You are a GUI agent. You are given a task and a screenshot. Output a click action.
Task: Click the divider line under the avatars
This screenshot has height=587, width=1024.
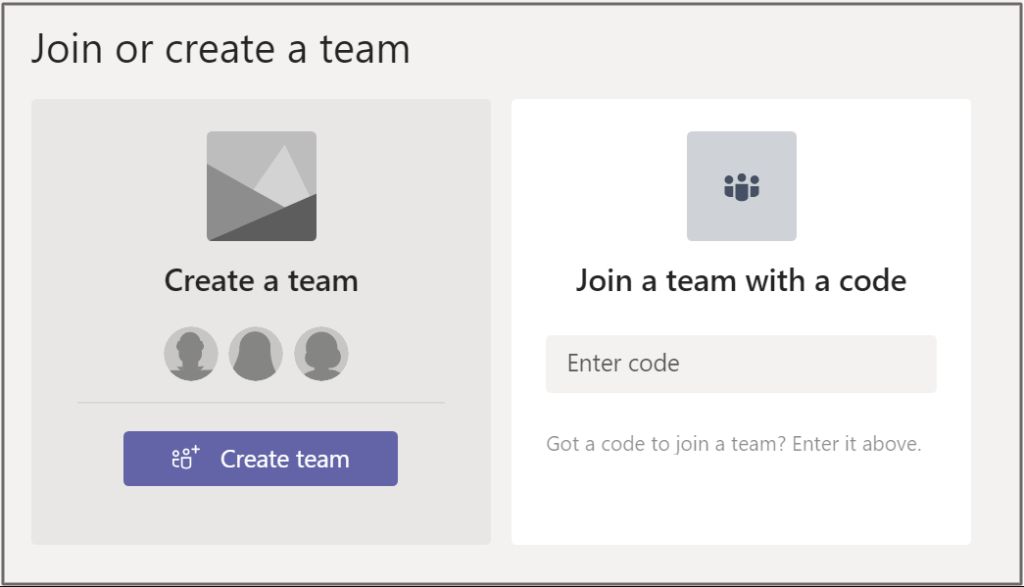coord(260,401)
